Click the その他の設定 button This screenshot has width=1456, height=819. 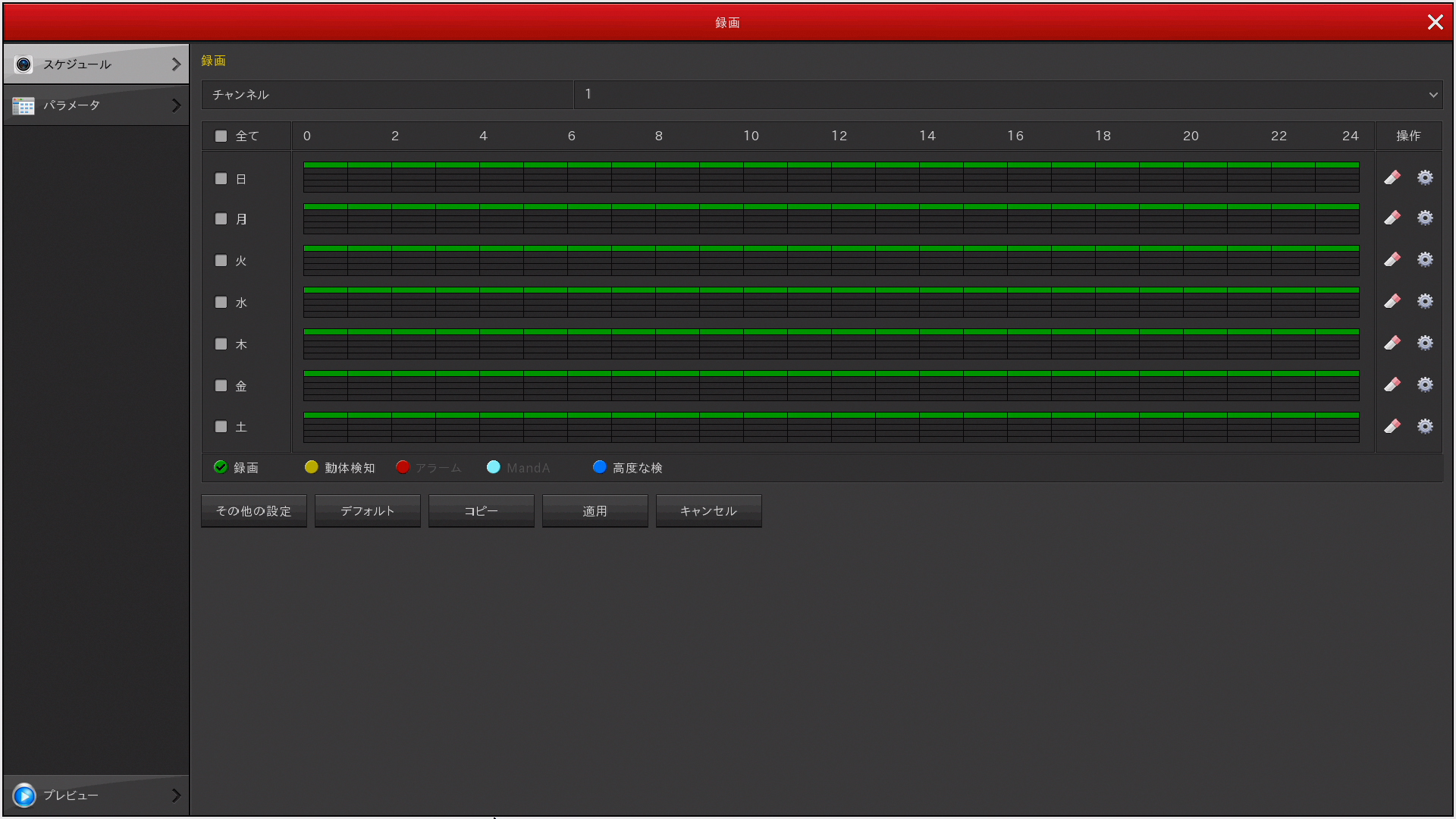tap(254, 511)
